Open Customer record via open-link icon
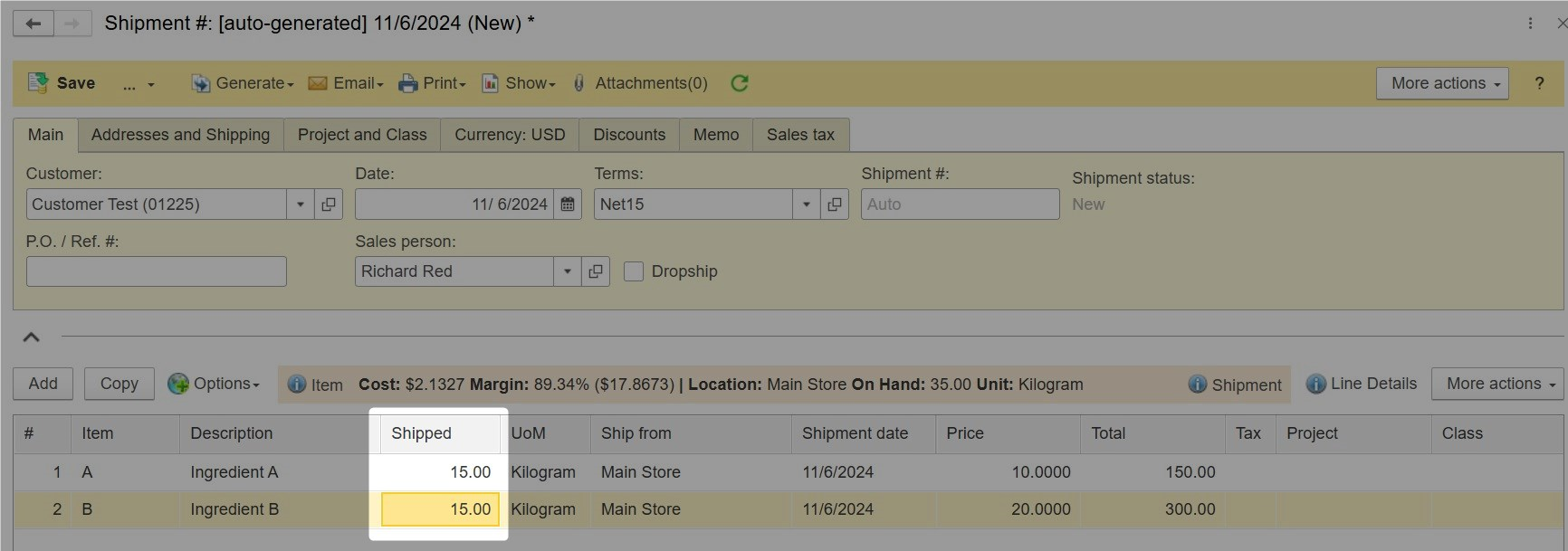 click(x=329, y=204)
